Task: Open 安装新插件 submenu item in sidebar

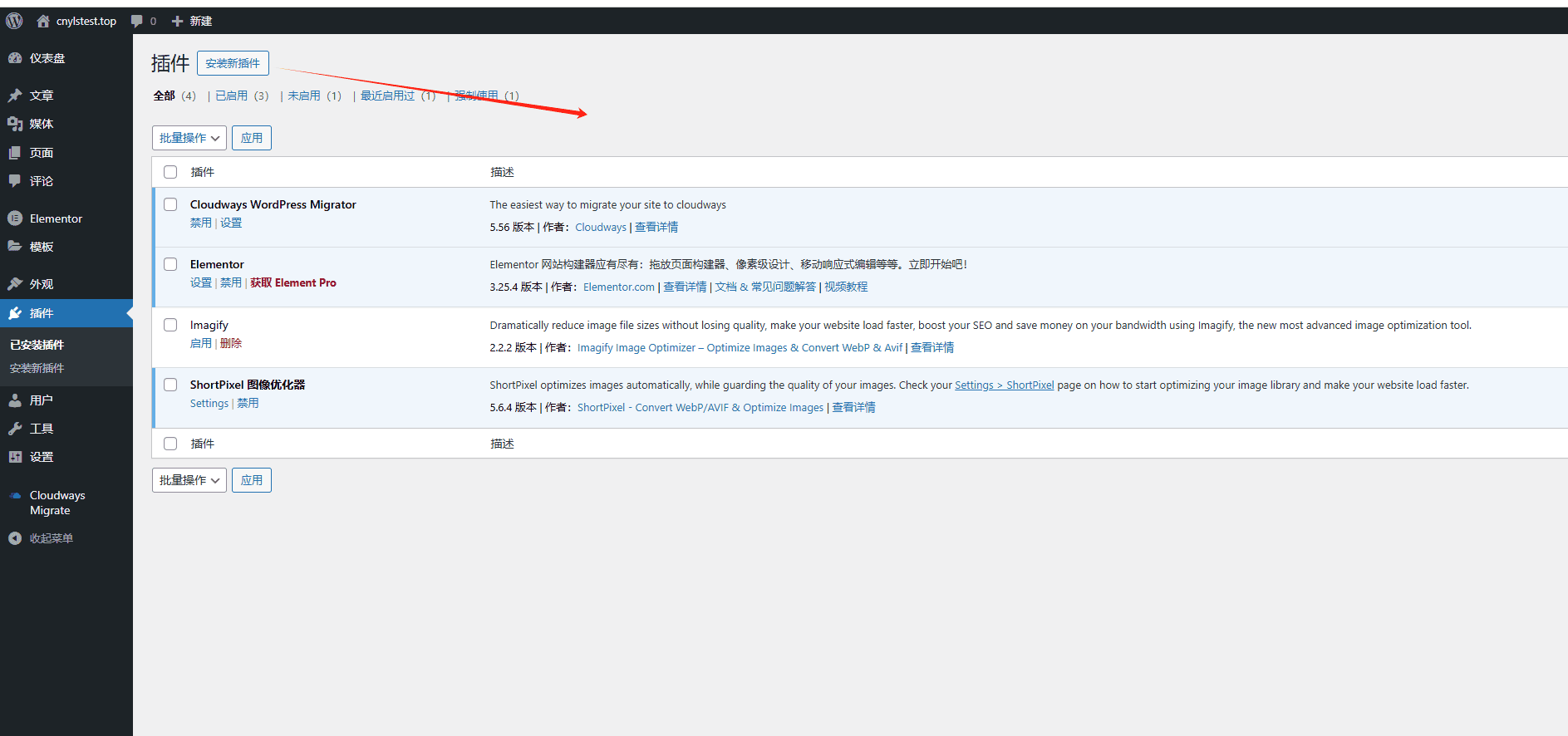Action: pos(37,368)
